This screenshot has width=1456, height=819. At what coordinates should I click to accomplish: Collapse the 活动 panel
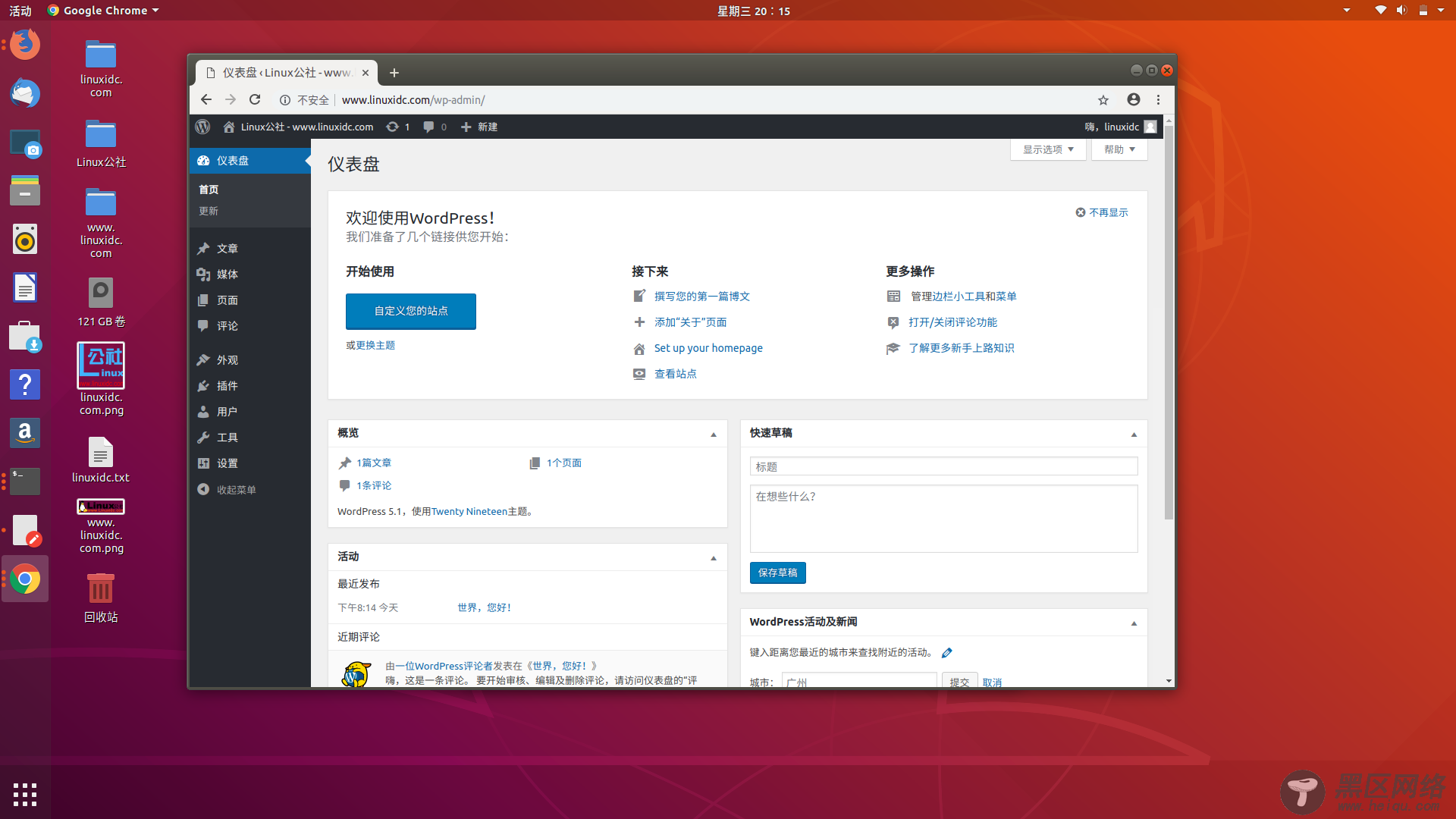pos(714,558)
